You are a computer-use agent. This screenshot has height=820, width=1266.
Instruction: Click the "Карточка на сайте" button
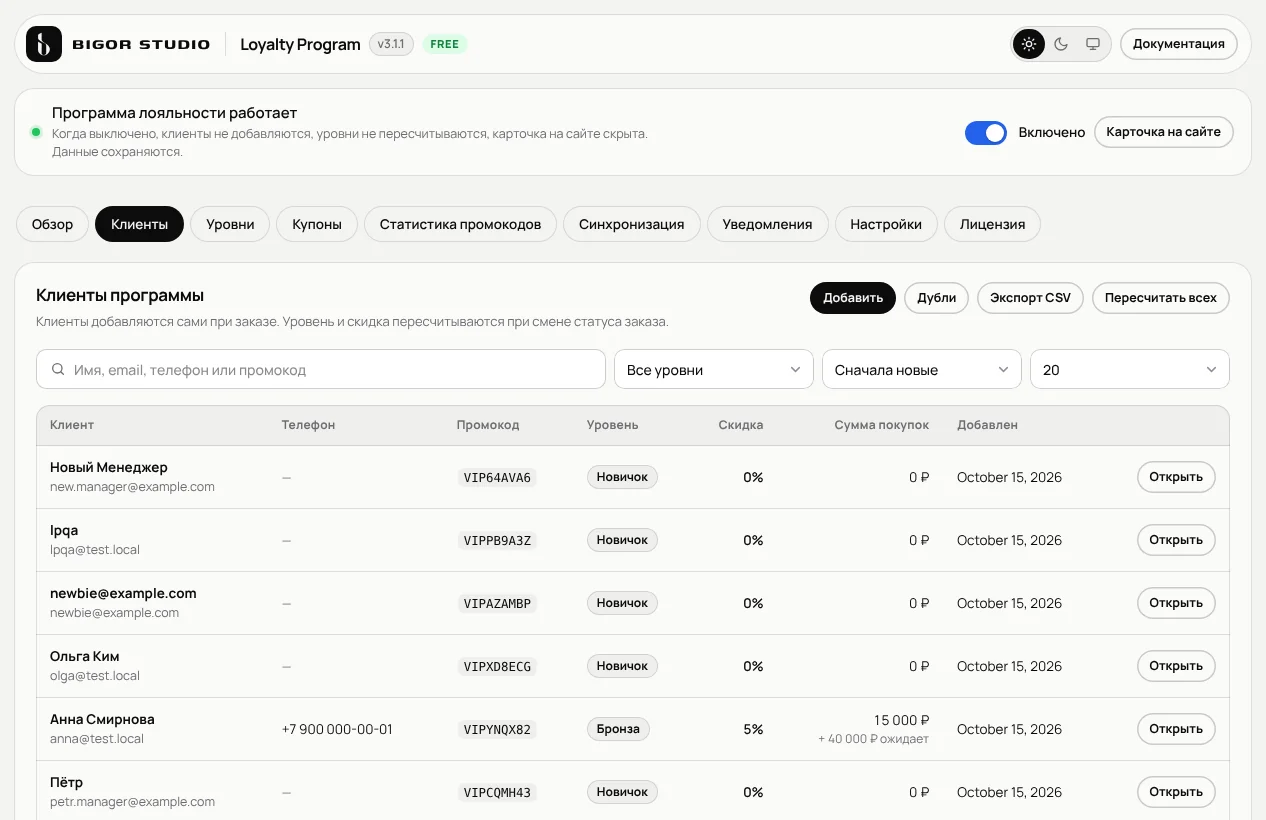pos(1164,132)
